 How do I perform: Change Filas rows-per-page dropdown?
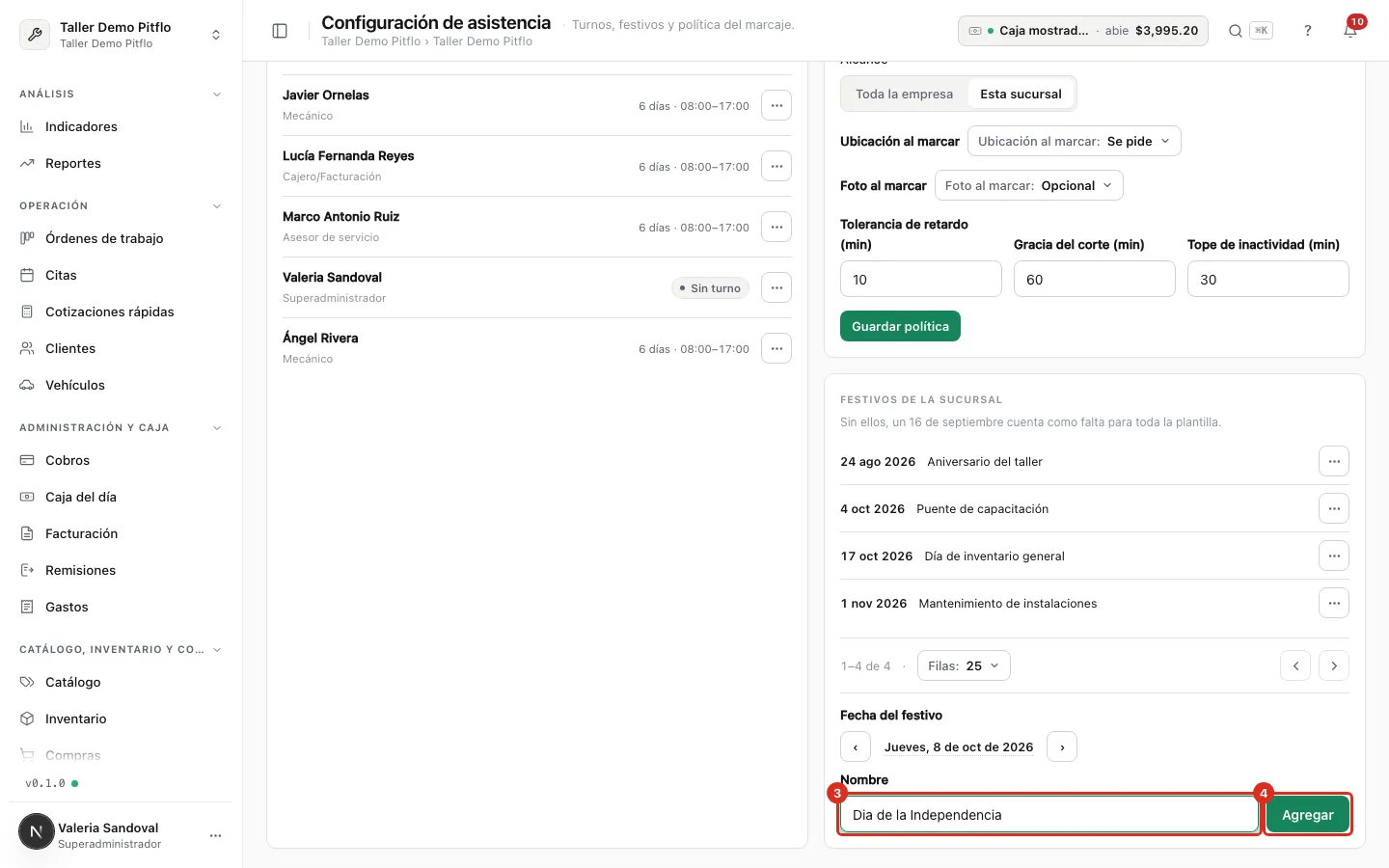[964, 665]
